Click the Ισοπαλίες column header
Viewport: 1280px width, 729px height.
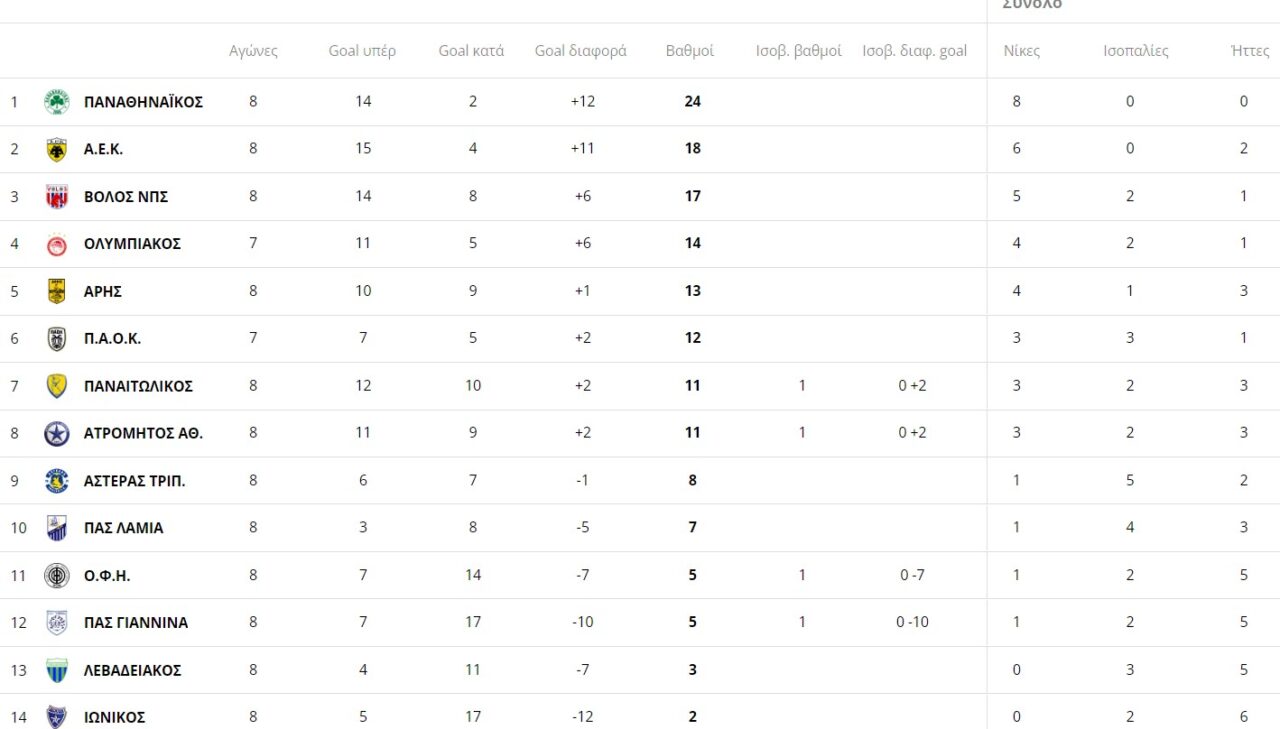[x=1135, y=51]
